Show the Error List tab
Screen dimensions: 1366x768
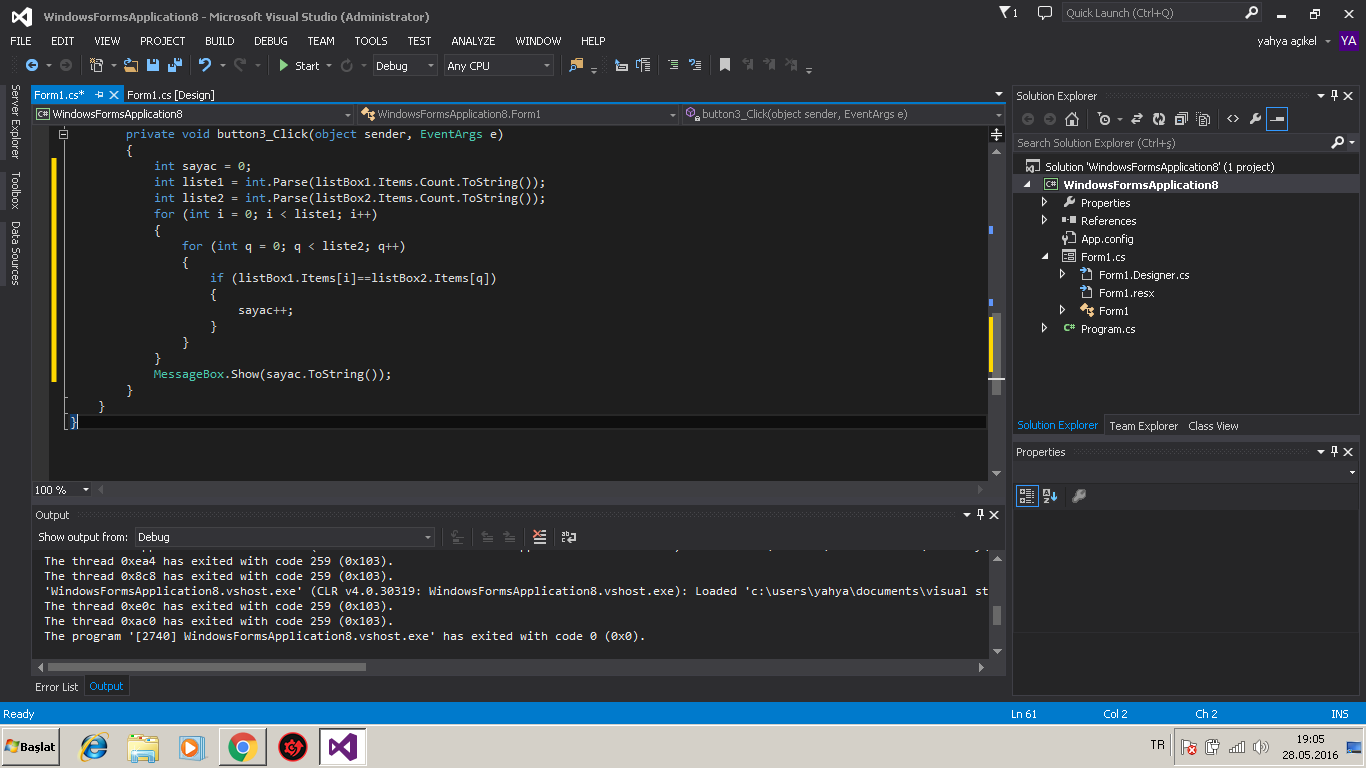pos(56,687)
